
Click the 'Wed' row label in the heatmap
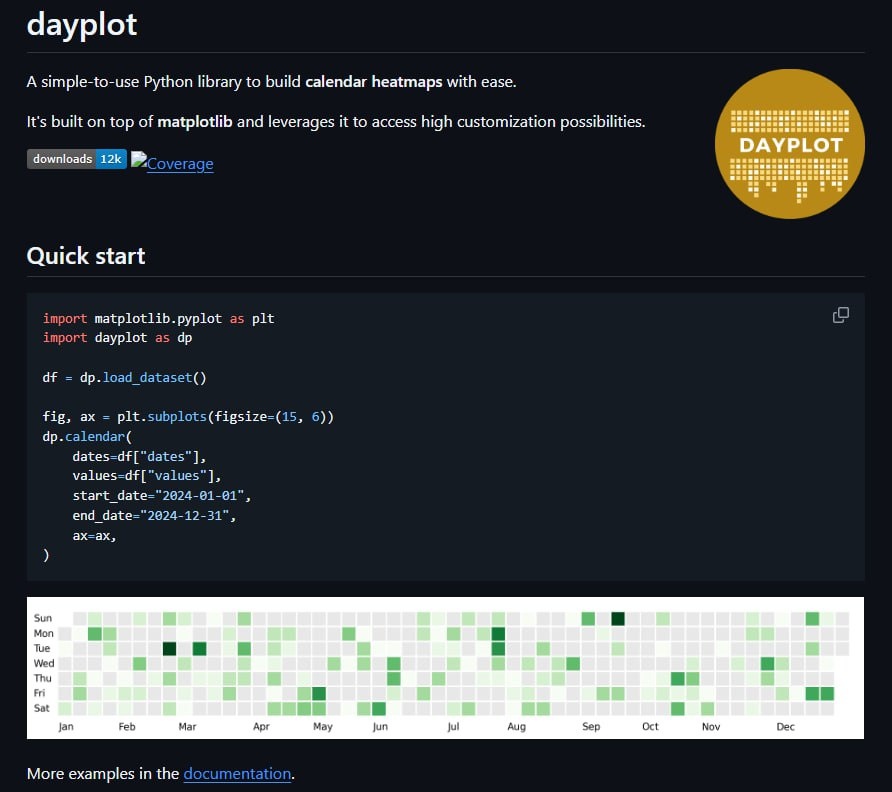click(x=44, y=663)
